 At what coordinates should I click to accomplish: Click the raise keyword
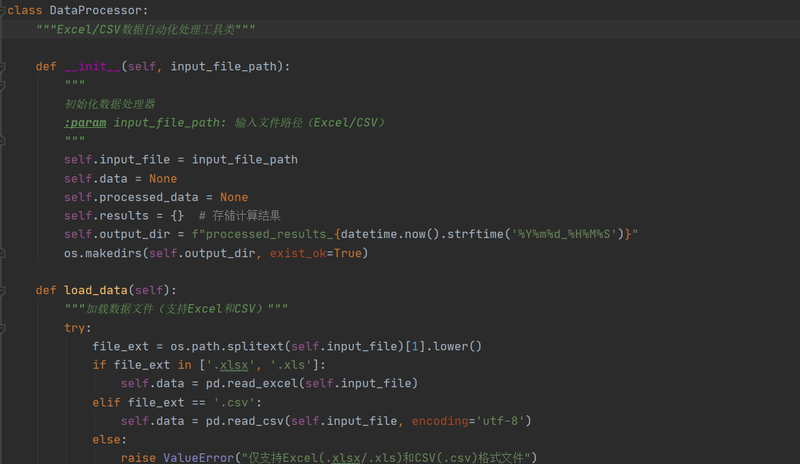click(x=138, y=457)
